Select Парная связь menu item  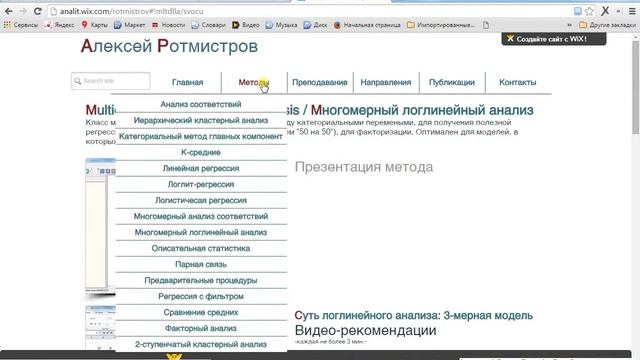pyautogui.click(x=201, y=264)
